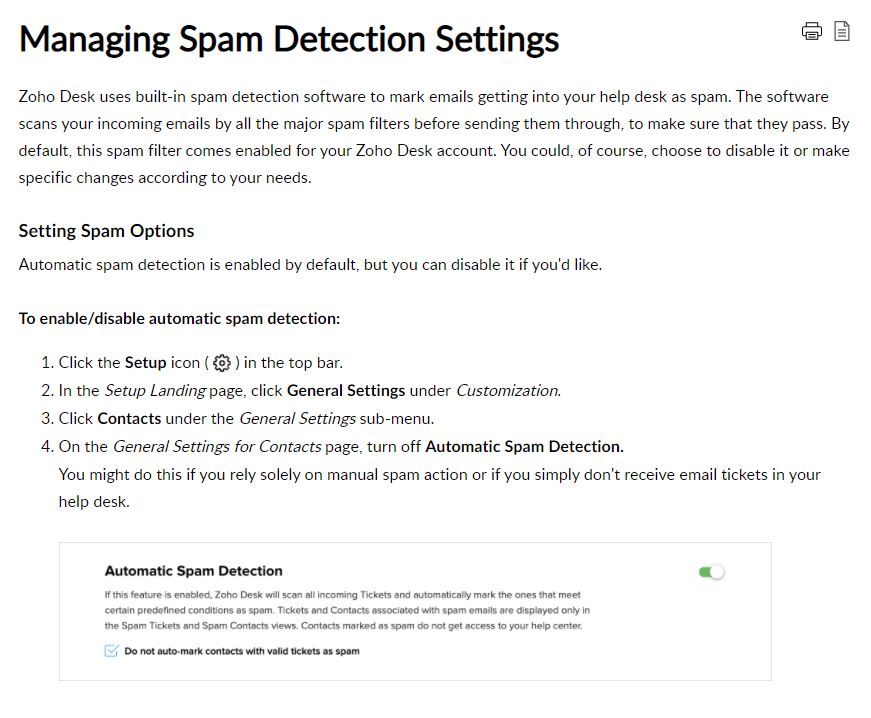Click the 'Automatic Spam Detection' panel heading
Screen dimensions: 871x718
click(x=193, y=571)
